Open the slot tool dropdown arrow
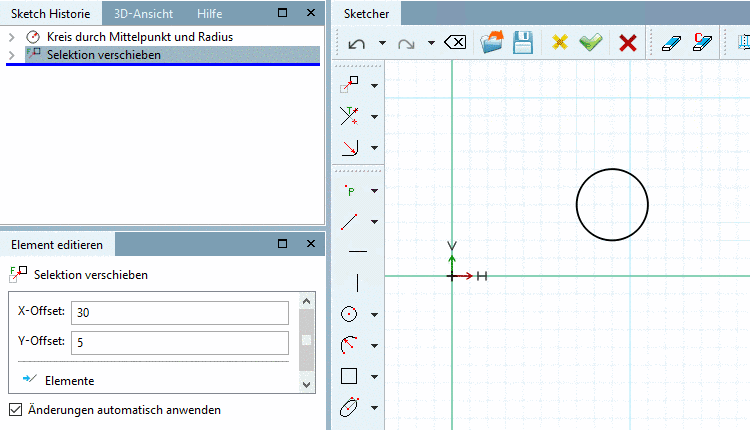Screen dimensions: 750x430 [375, 408]
